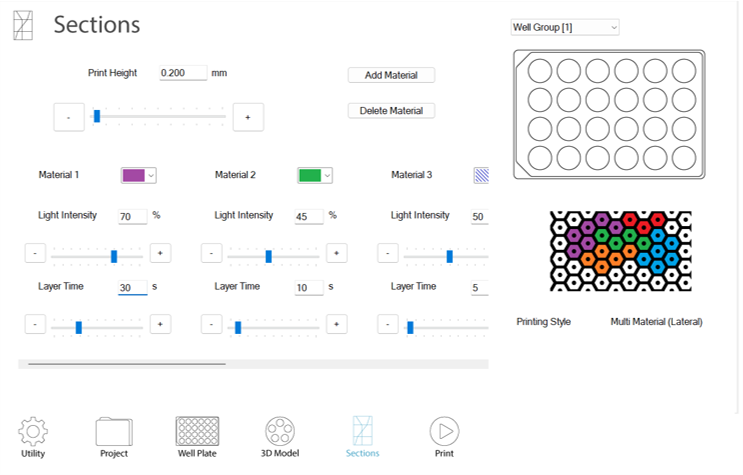Click Material 1 Light Intensity slider handle

tap(114, 256)
